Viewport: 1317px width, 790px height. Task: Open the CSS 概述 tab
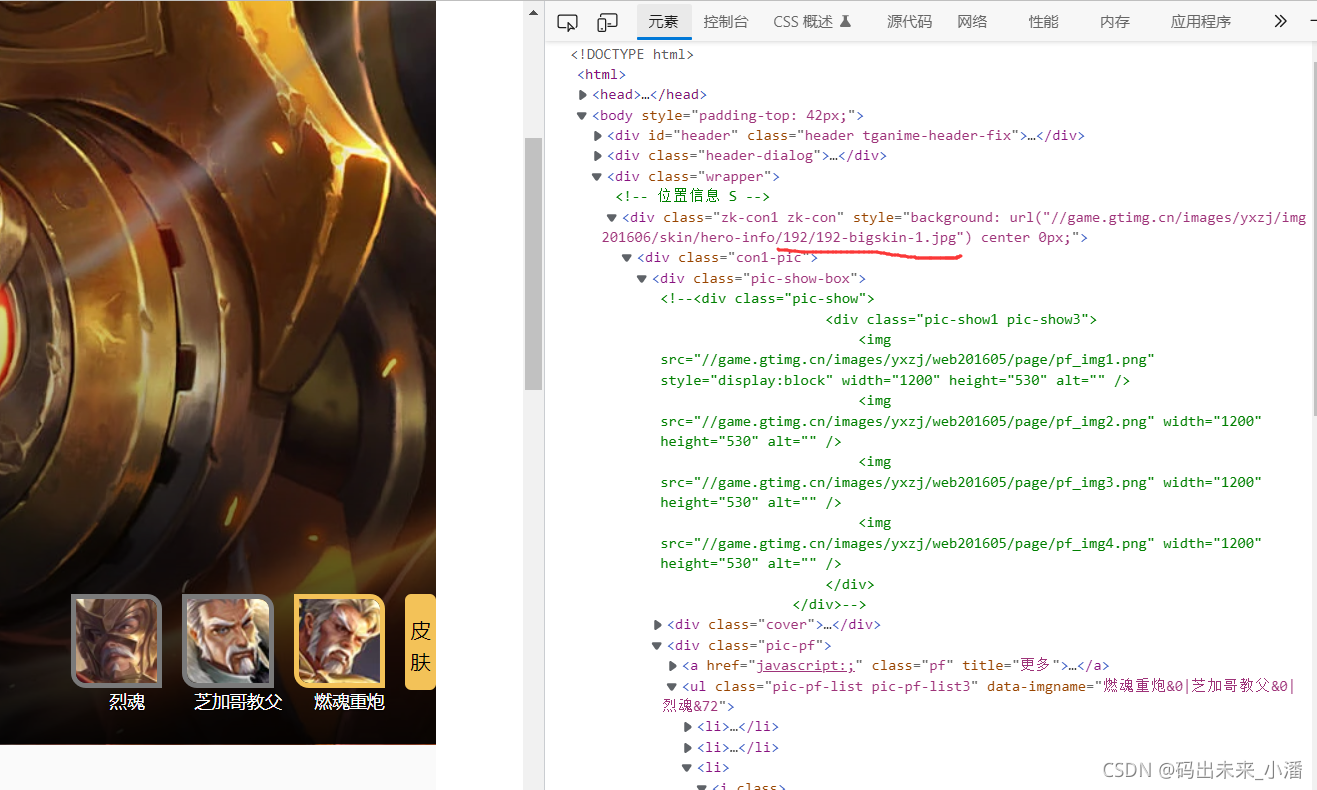(x=811, y=21)
